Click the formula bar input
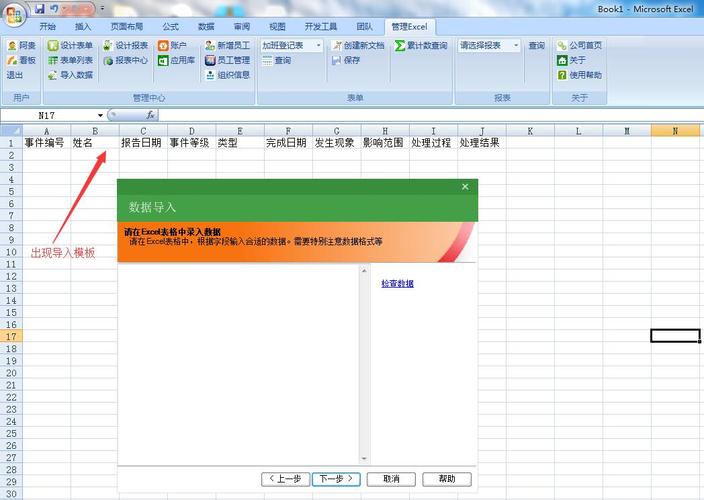 click(x=430, y=115)
